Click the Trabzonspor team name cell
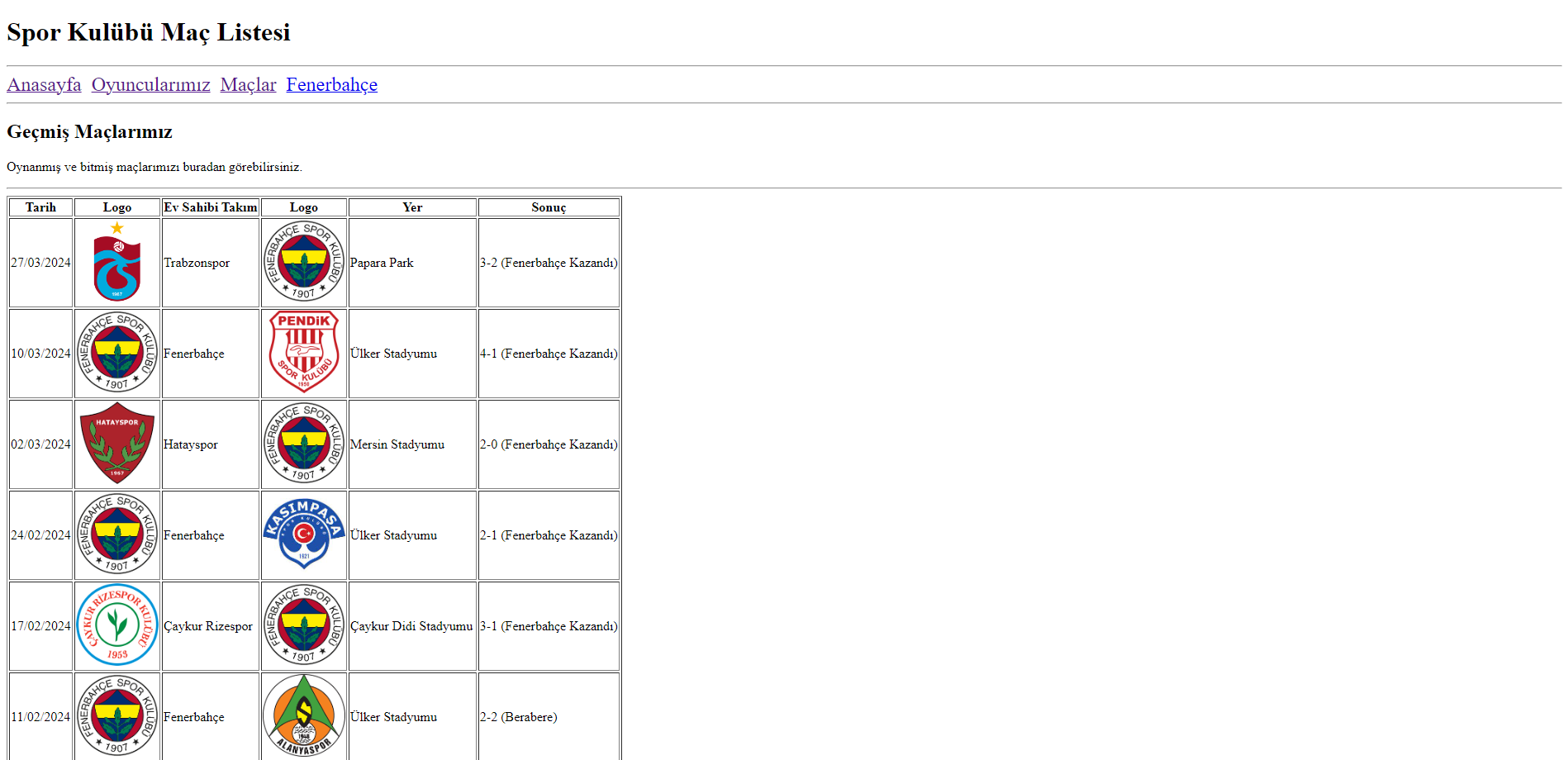Viewport: 1568px width, 760px height. point(211,263)
